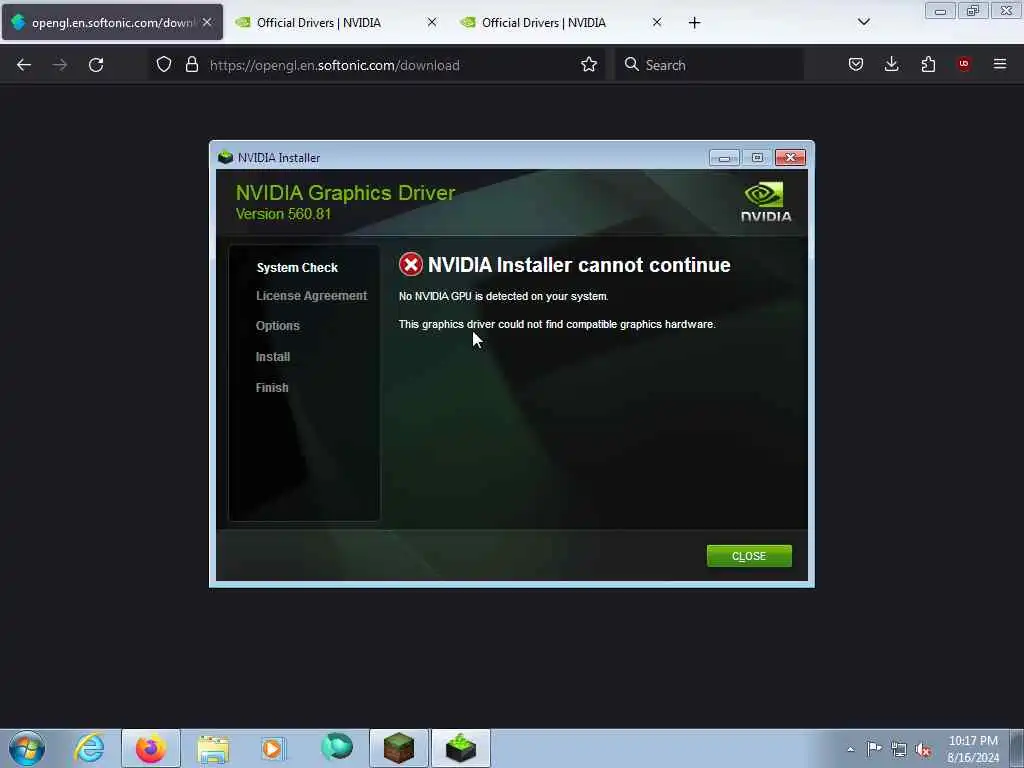Open the list all tabs dropdown
This screenshot has width=1024, height=768.
[863, 22]
